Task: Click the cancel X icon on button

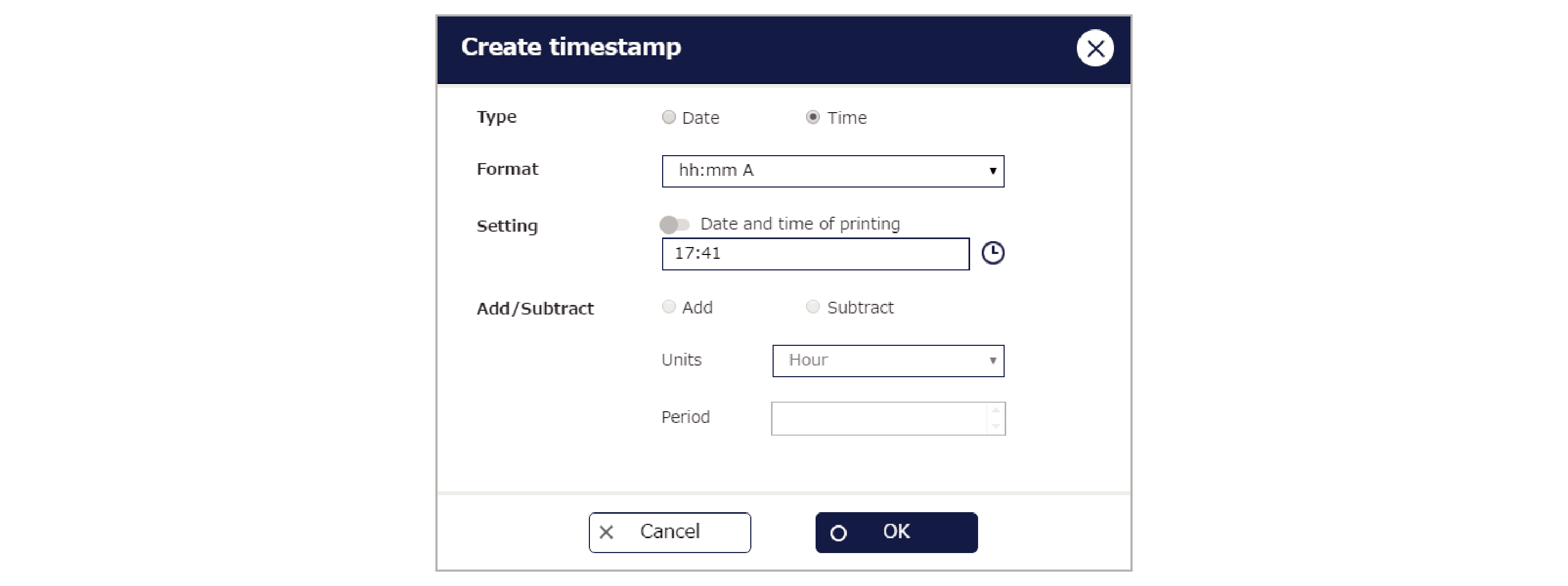Action: tap(607, 532)
